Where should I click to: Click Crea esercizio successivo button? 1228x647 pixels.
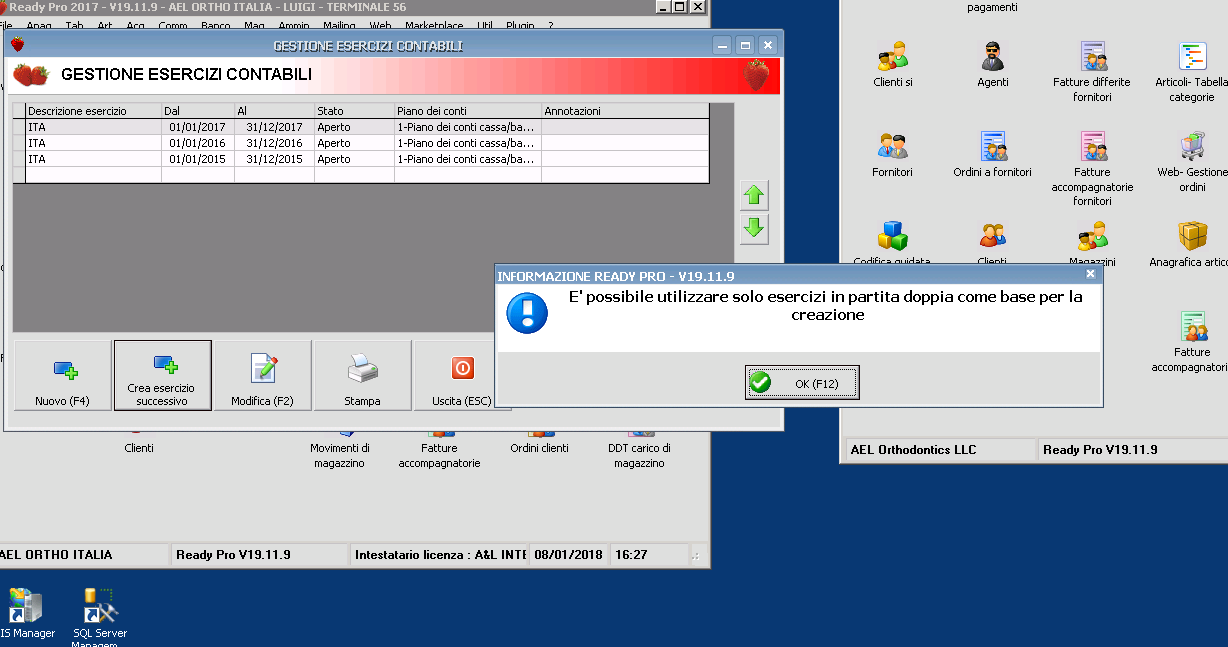point(163,375)
